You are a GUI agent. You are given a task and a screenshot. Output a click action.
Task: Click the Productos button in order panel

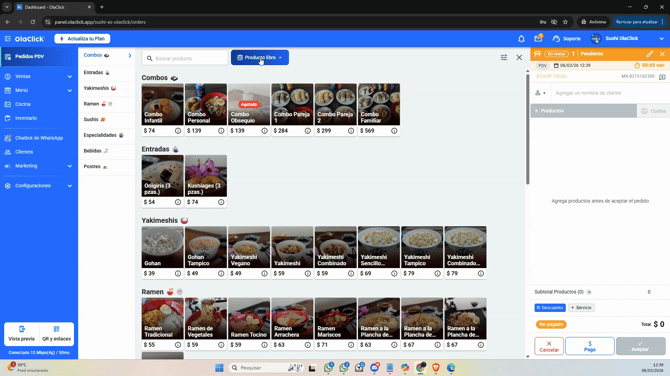point(584,111)
